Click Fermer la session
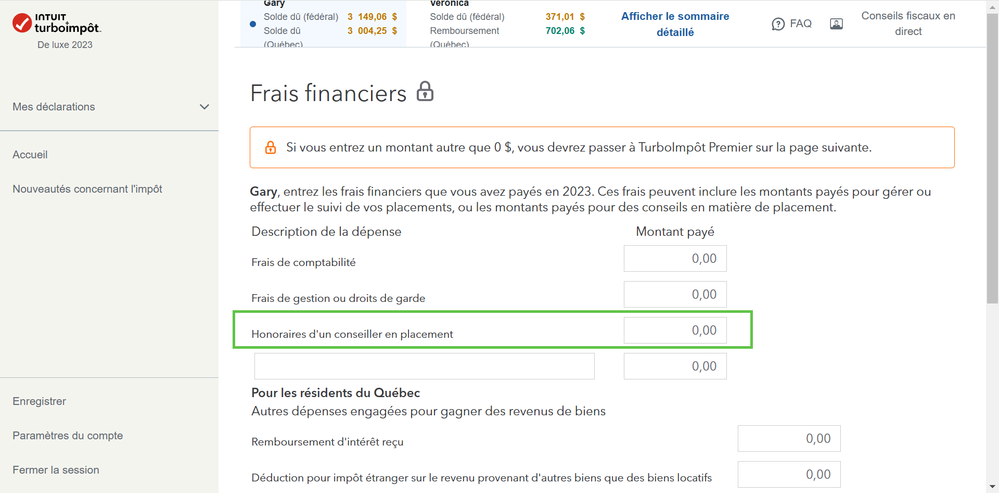 tap(56, 470)
